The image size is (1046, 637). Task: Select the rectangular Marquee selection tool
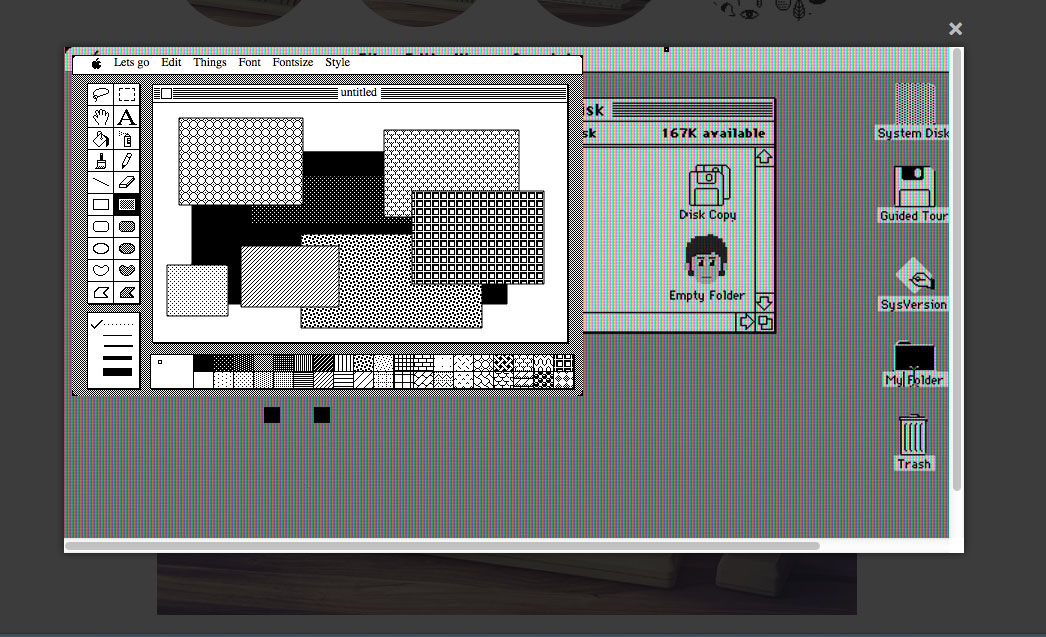tap(127, 94)
